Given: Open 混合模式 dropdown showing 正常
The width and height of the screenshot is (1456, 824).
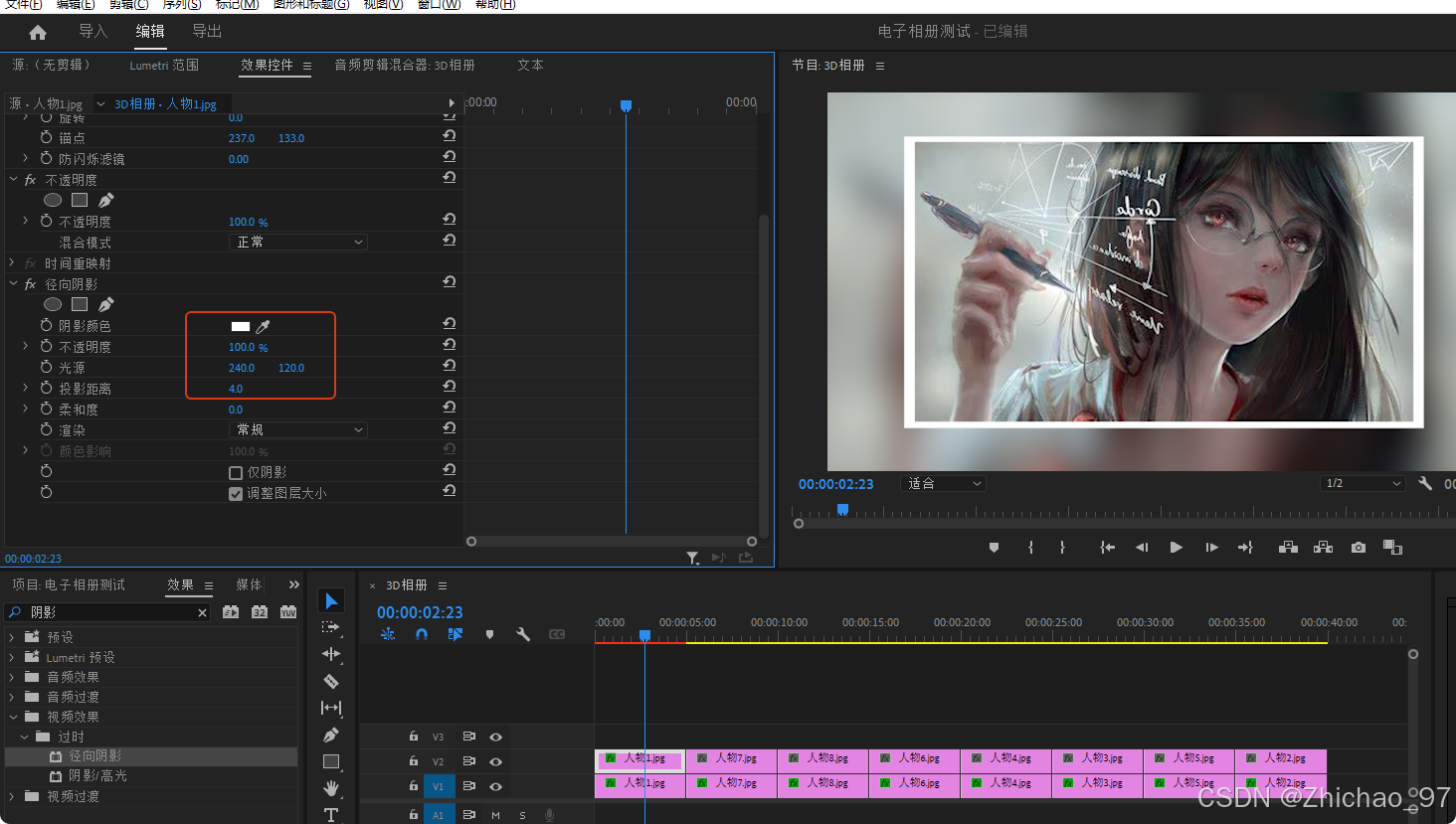Looking at the screenshot, I should pyautogui.click(x=298, y=242).
